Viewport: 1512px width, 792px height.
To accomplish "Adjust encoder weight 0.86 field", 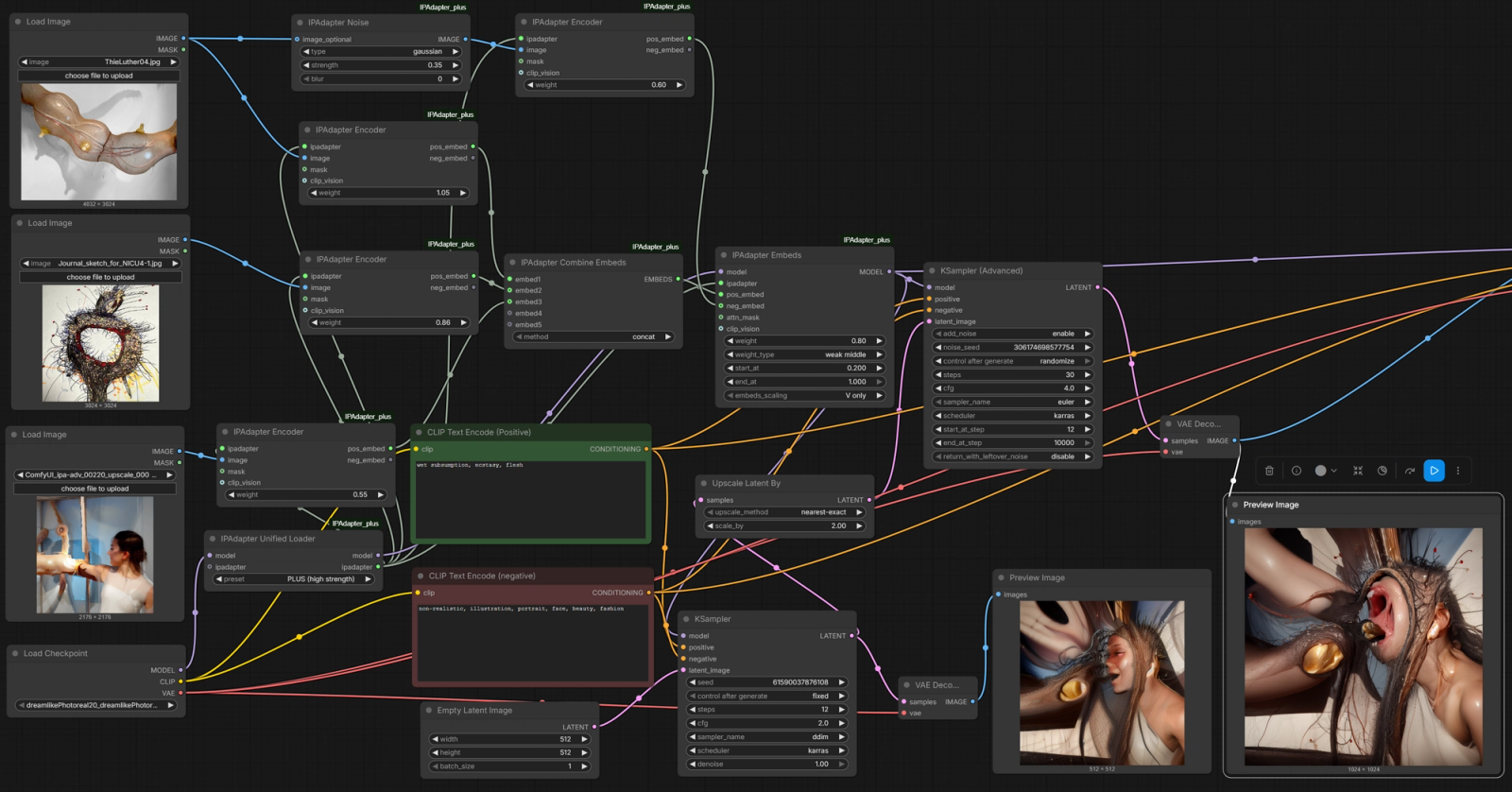I will (x=389, y=323).
